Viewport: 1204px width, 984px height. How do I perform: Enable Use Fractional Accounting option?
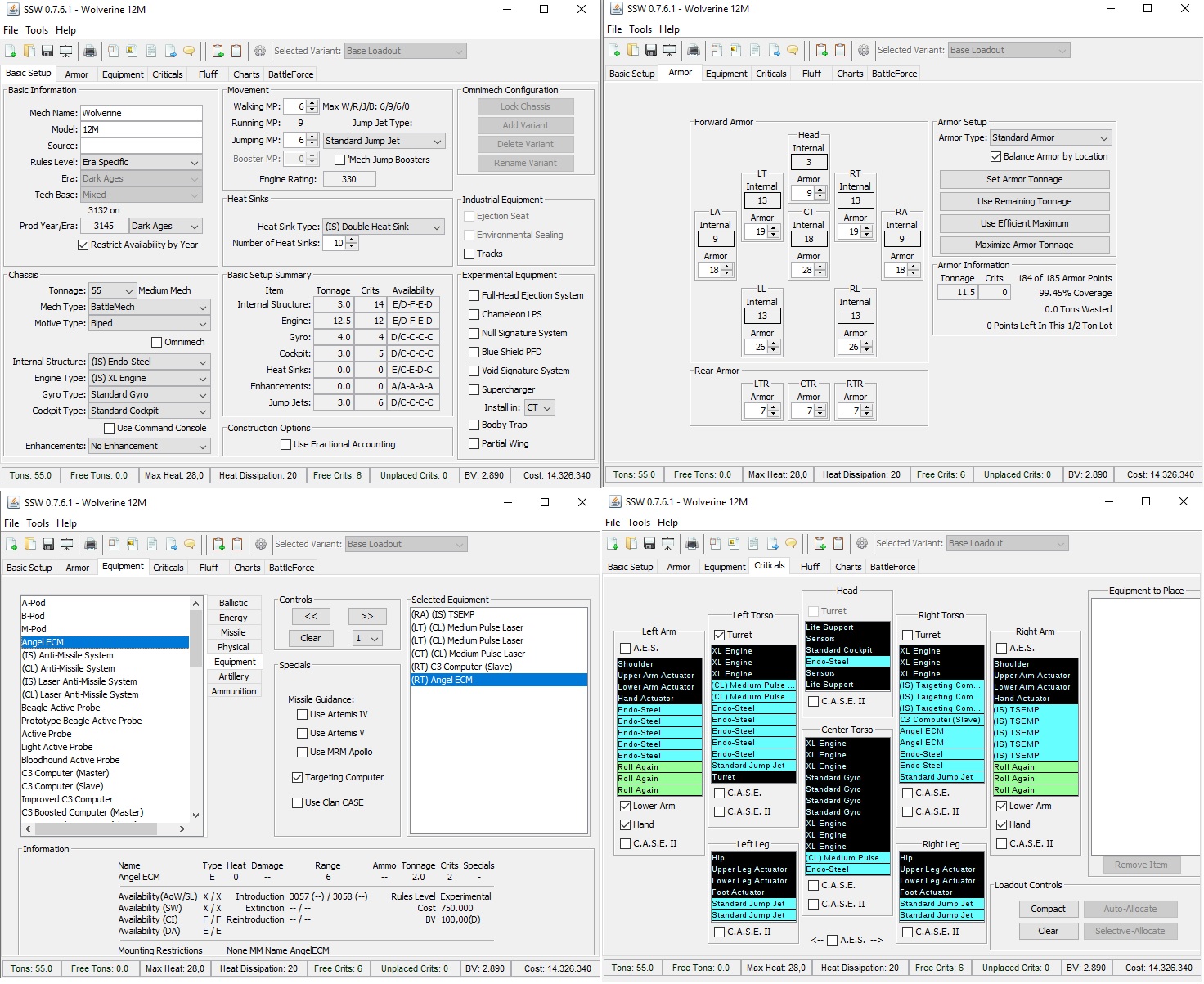pos(285,444)
